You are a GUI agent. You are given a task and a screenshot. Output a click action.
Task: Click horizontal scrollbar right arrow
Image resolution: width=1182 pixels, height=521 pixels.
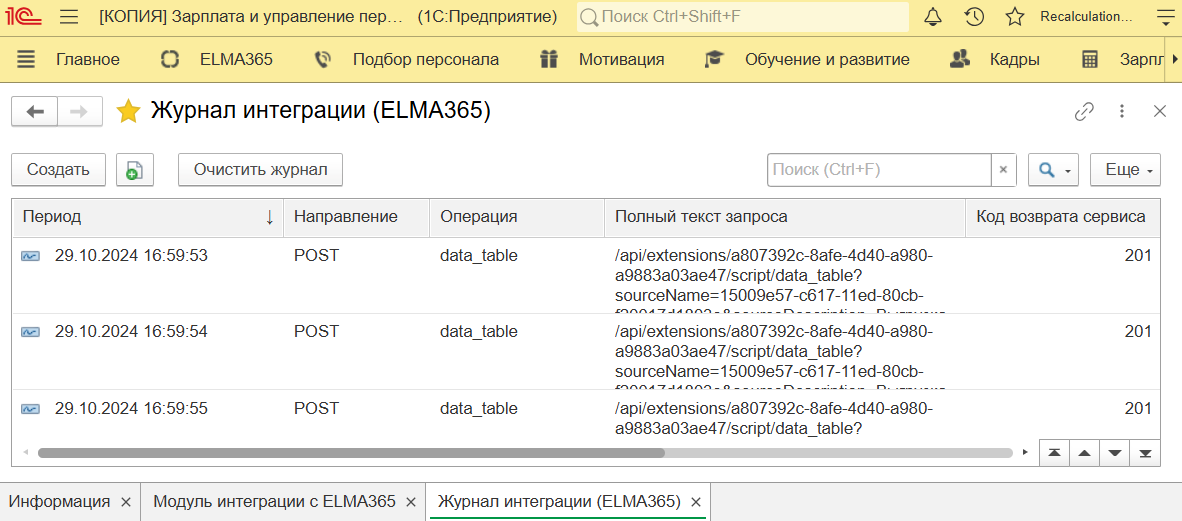[1024, 453]
